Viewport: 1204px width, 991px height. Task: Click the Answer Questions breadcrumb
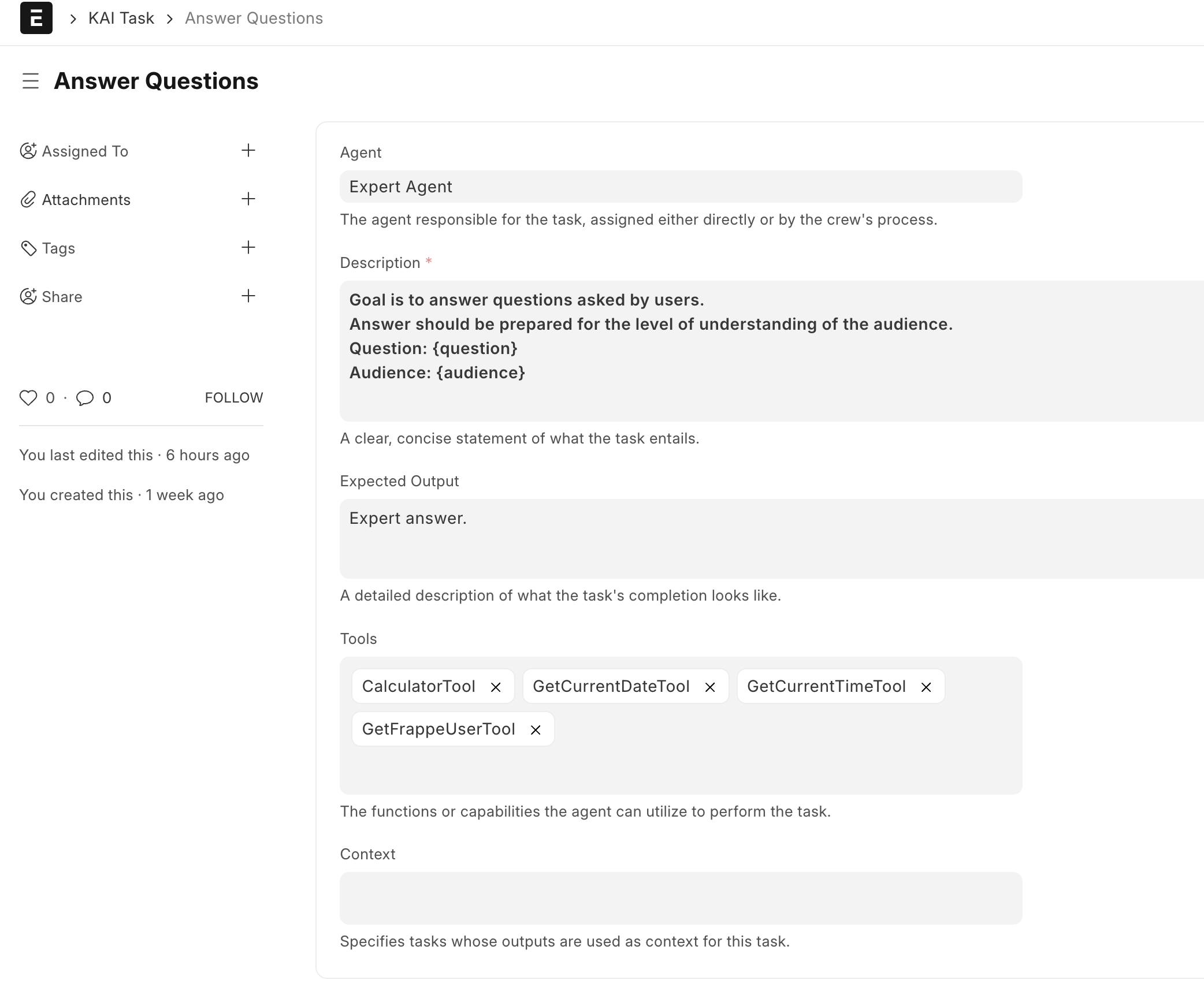click(254, 18)
